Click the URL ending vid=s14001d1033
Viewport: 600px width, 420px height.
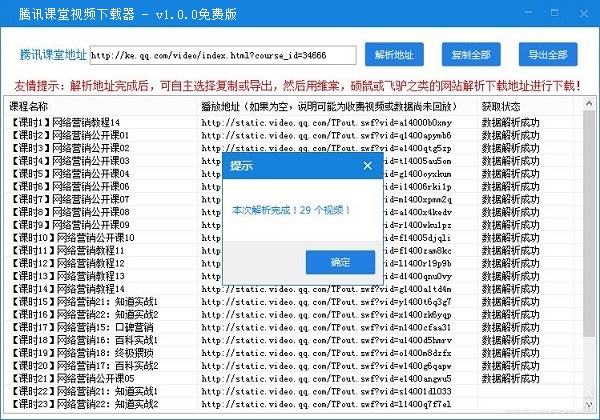pos(326,392)
